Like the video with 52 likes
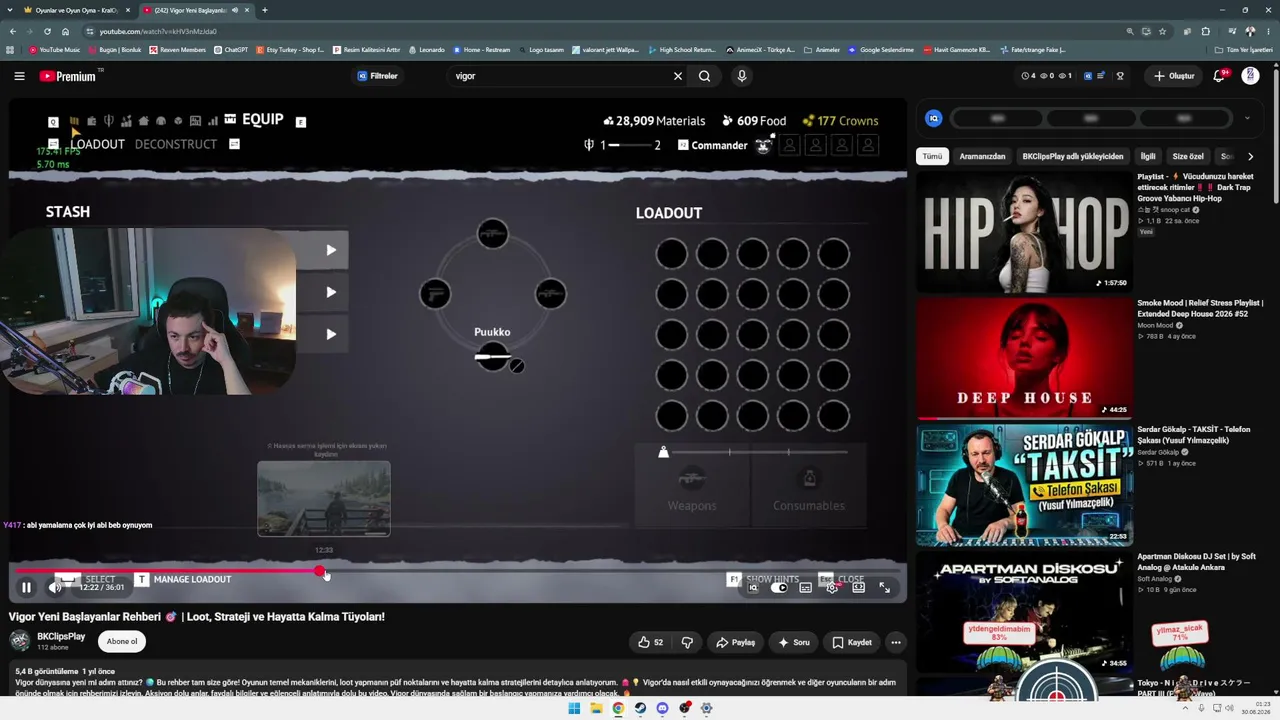1280x720 pixels. click(x=651, y=643)
